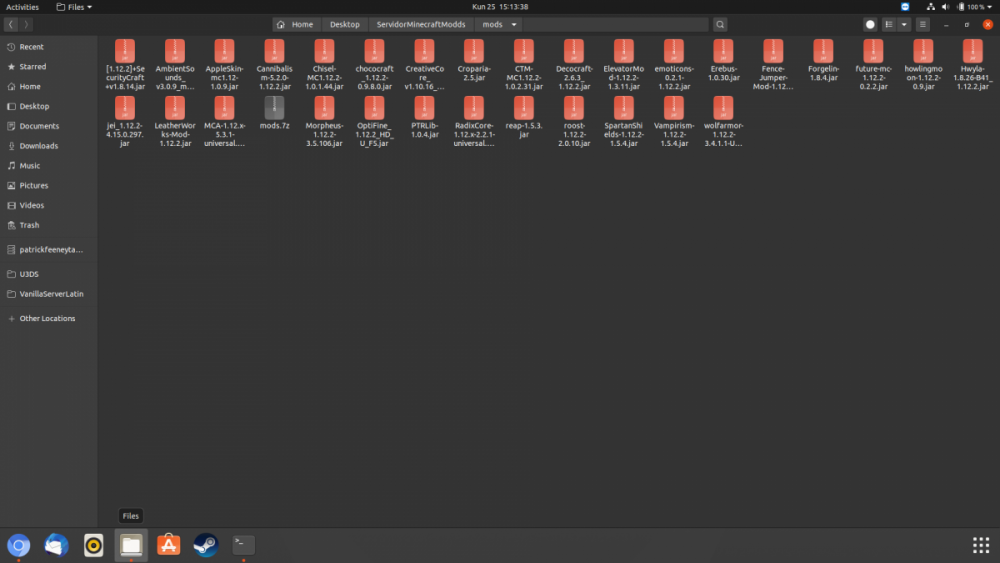Open Starred in the sidebar
1000x563 pixels.
(33, 67)
